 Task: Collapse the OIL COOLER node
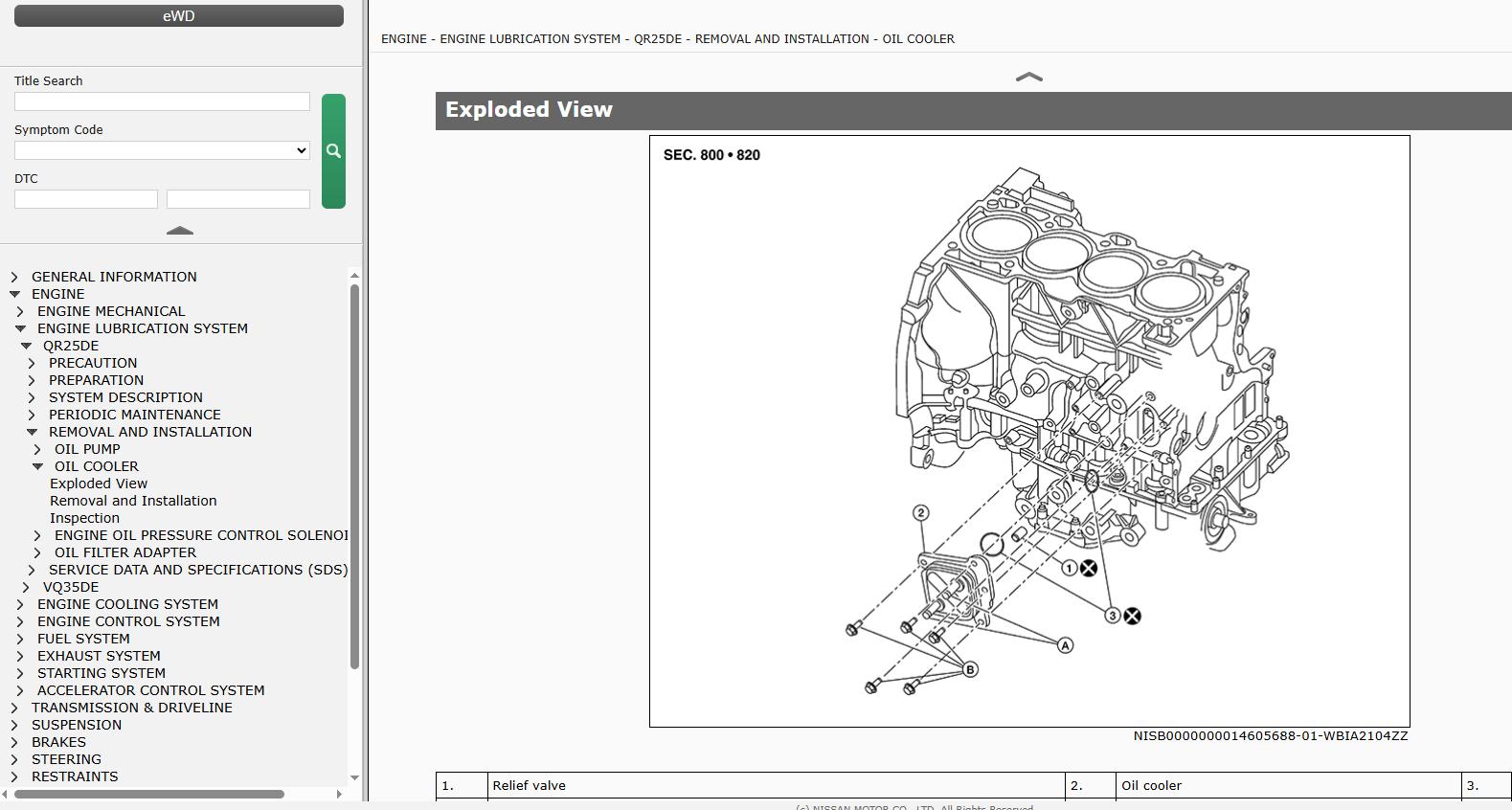click(x=37, y=466)
